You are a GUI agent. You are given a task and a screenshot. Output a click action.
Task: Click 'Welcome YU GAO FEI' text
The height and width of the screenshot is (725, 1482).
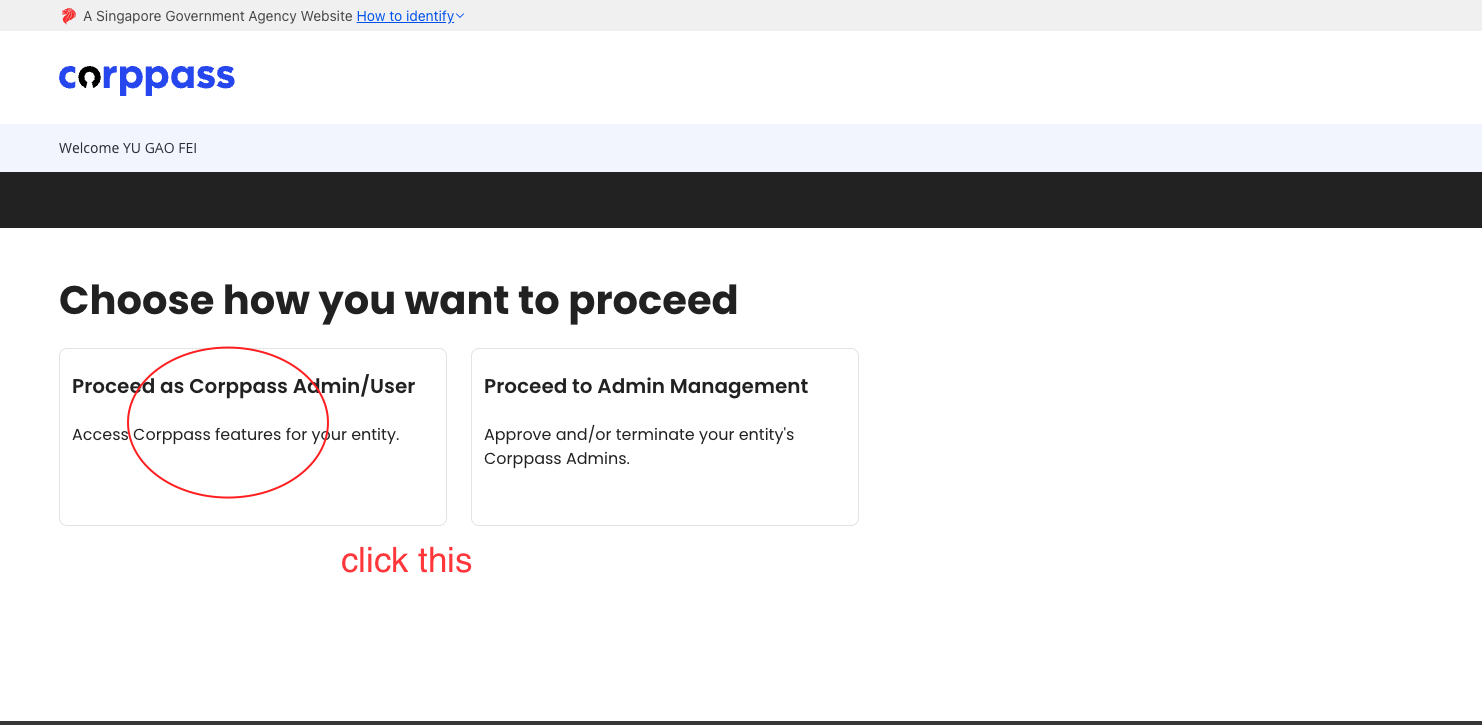click(x=128, y=148)
